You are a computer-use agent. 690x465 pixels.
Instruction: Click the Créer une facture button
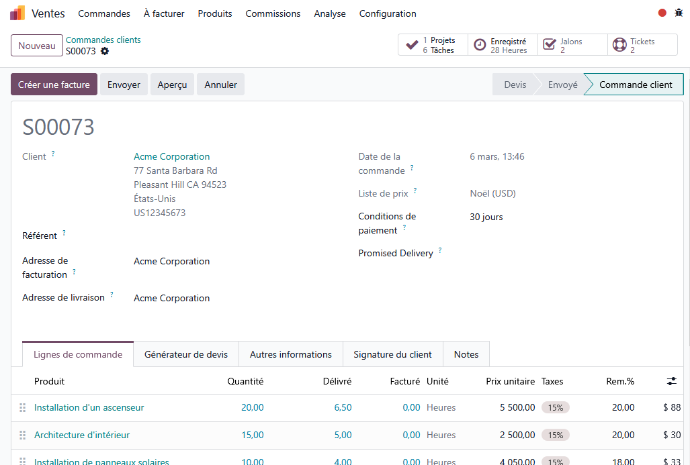click(x=54, y=85)
